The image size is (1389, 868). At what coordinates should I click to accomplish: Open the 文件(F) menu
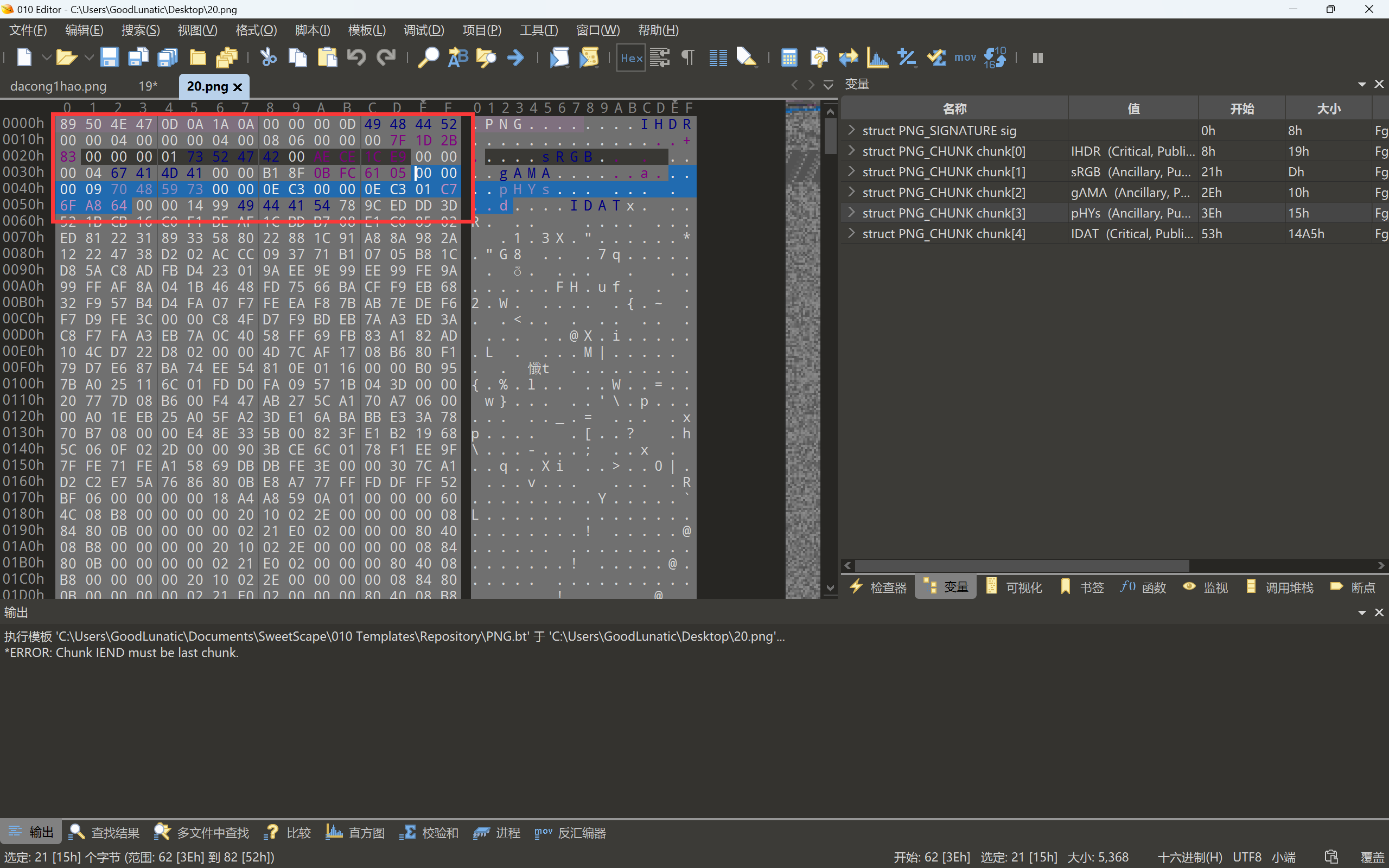28,30
